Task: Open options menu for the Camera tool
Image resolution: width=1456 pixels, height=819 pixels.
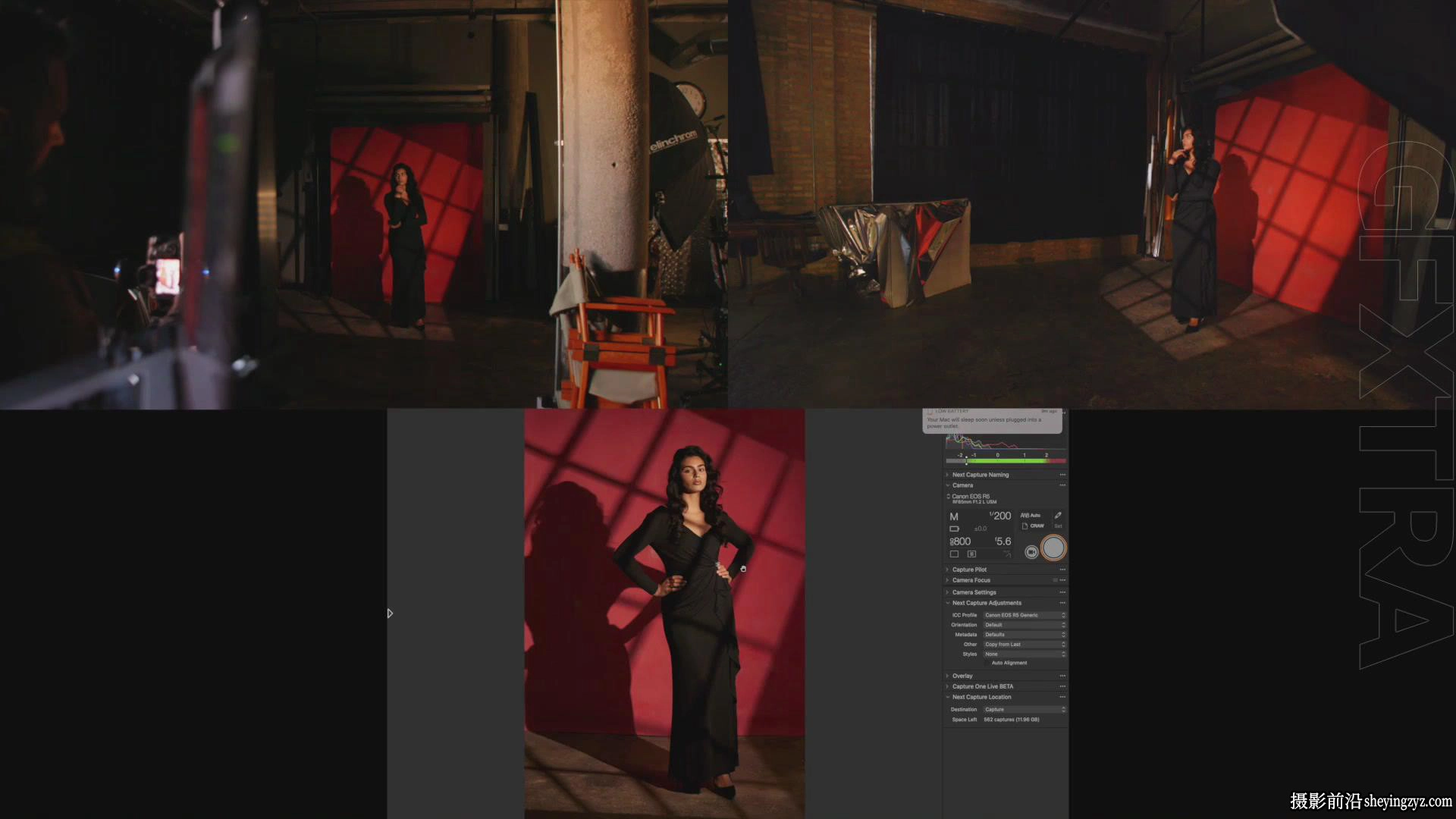Action: 1062,485
